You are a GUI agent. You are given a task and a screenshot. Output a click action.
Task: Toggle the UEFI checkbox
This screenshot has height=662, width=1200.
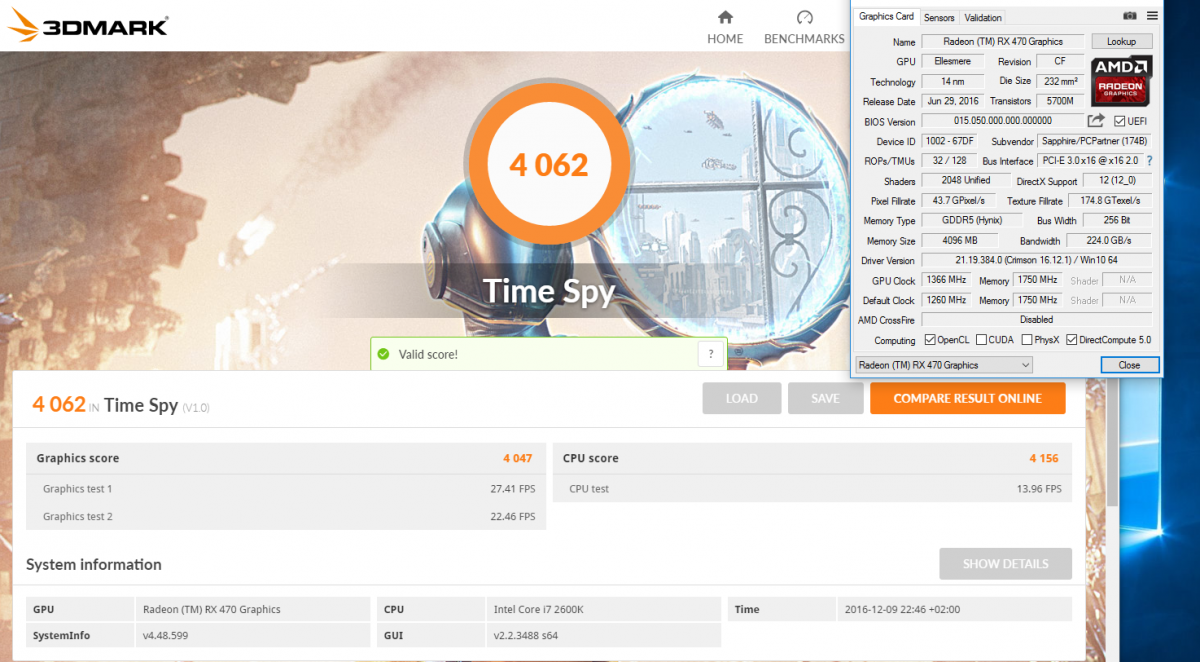(1119, 121)
